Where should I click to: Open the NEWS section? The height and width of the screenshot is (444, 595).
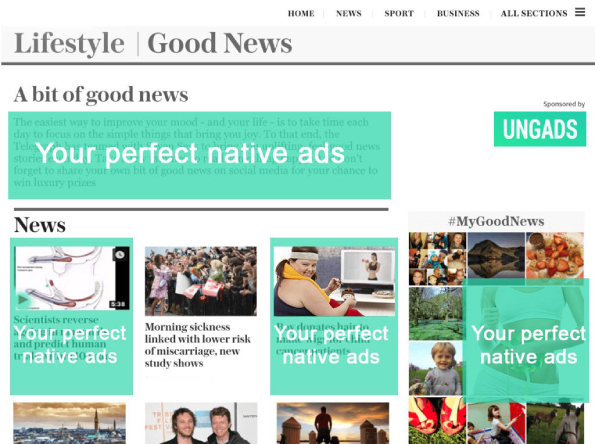click(348, 13)
